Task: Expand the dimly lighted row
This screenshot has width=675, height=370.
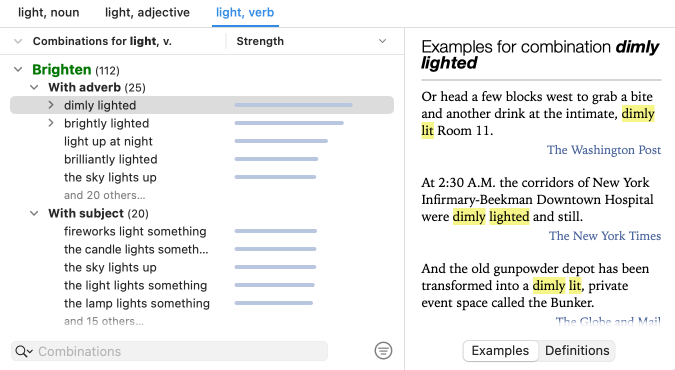Action: click(51, 105)
